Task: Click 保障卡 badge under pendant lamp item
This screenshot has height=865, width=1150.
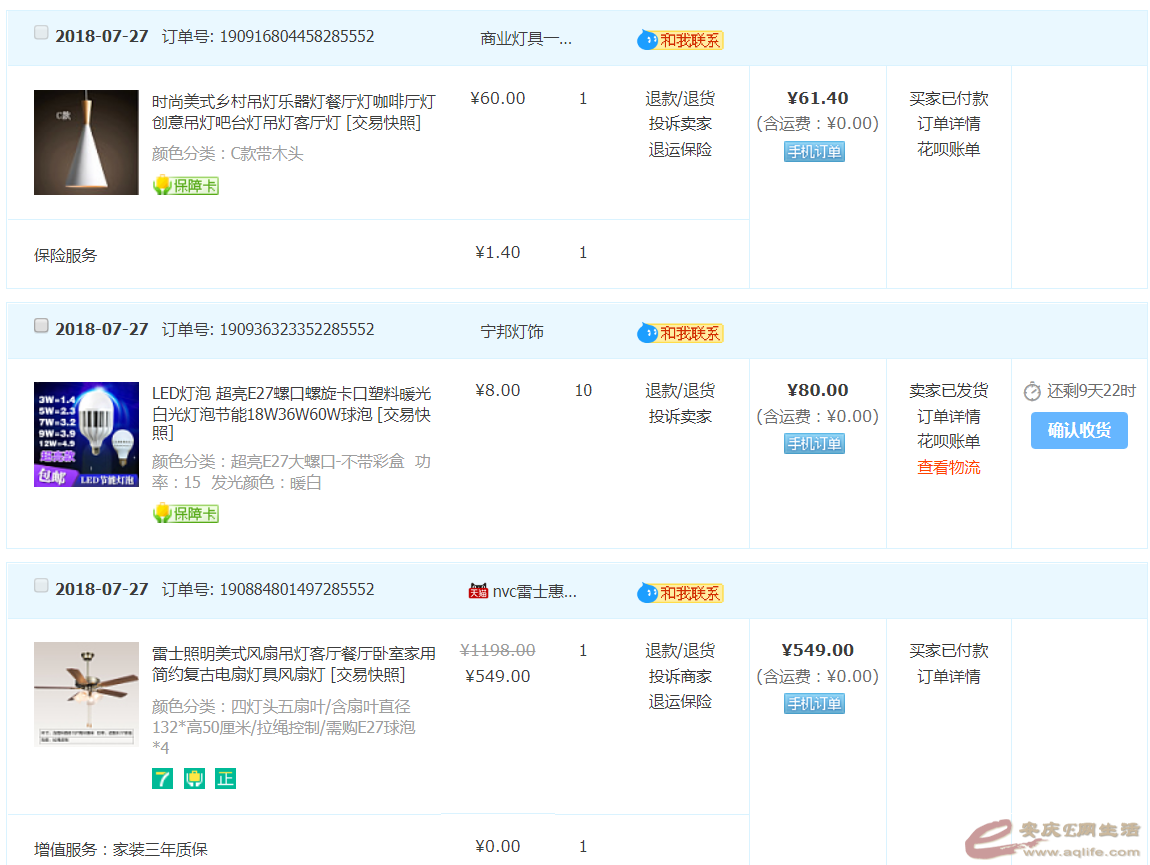Action: (x=185, y=185)
